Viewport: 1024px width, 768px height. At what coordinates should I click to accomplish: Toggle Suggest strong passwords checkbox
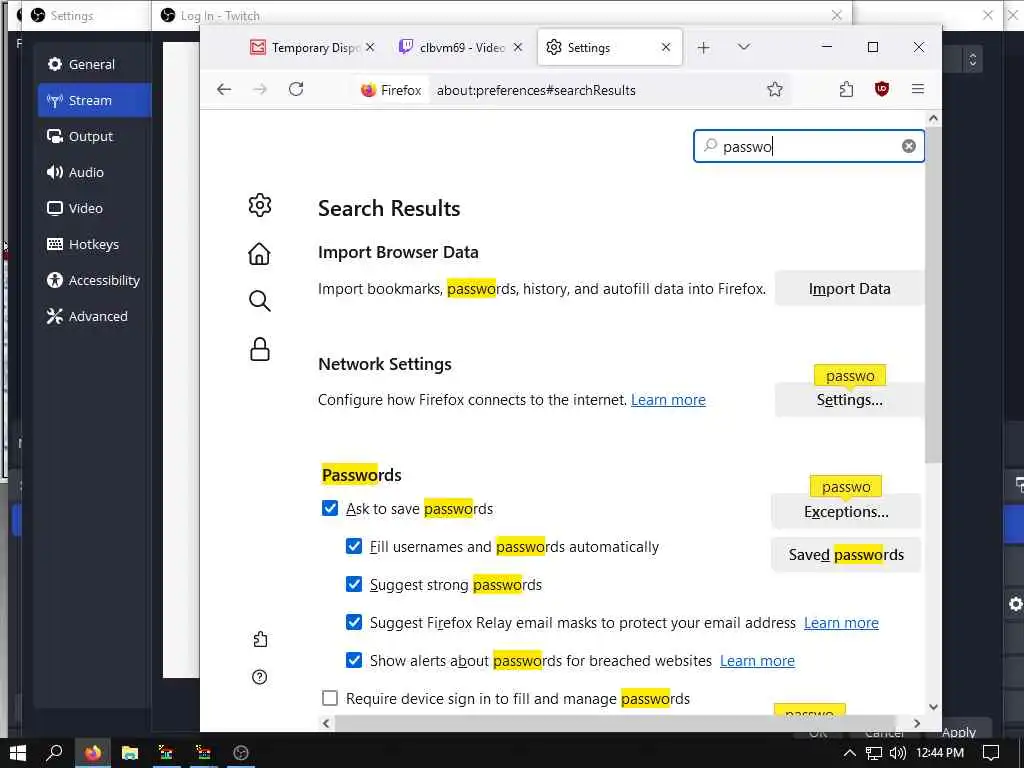[x=353, y=584]
